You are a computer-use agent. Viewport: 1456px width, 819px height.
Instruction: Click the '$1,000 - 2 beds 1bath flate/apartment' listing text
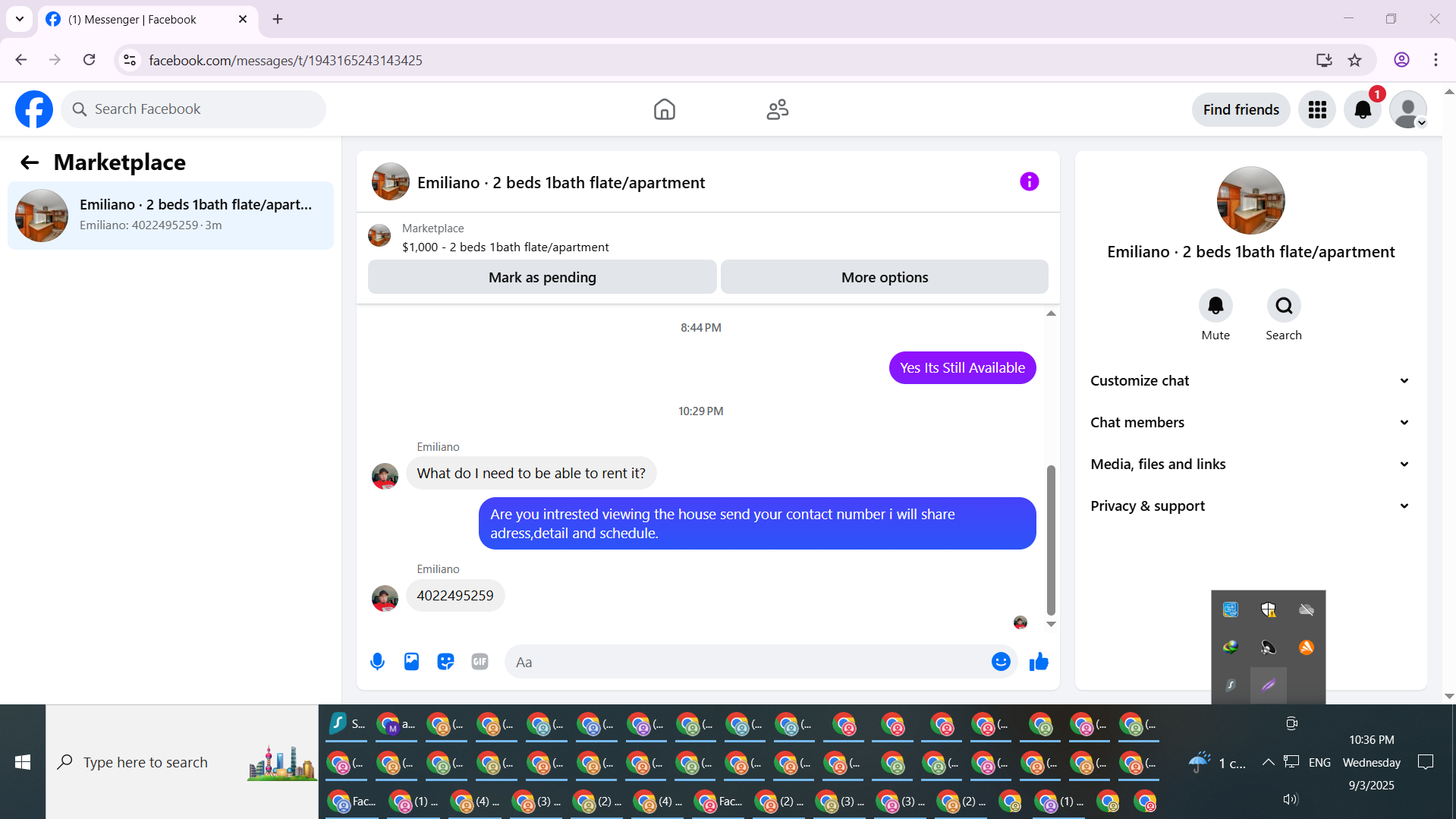(x=505, y=247)
